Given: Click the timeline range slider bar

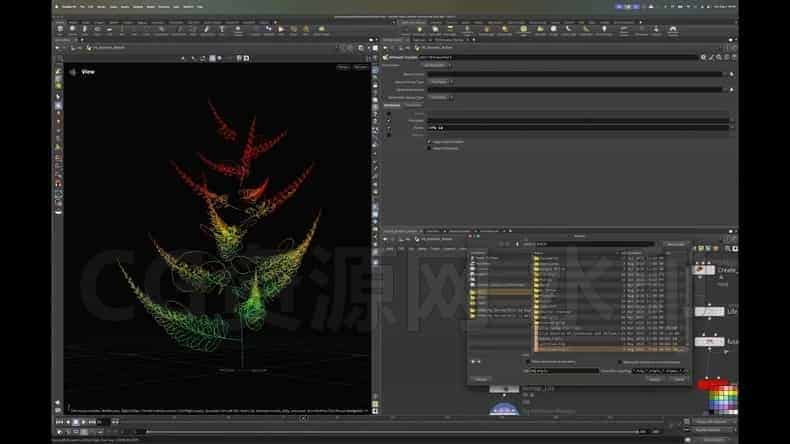Looking at the screenshot, I should [391, 432].
